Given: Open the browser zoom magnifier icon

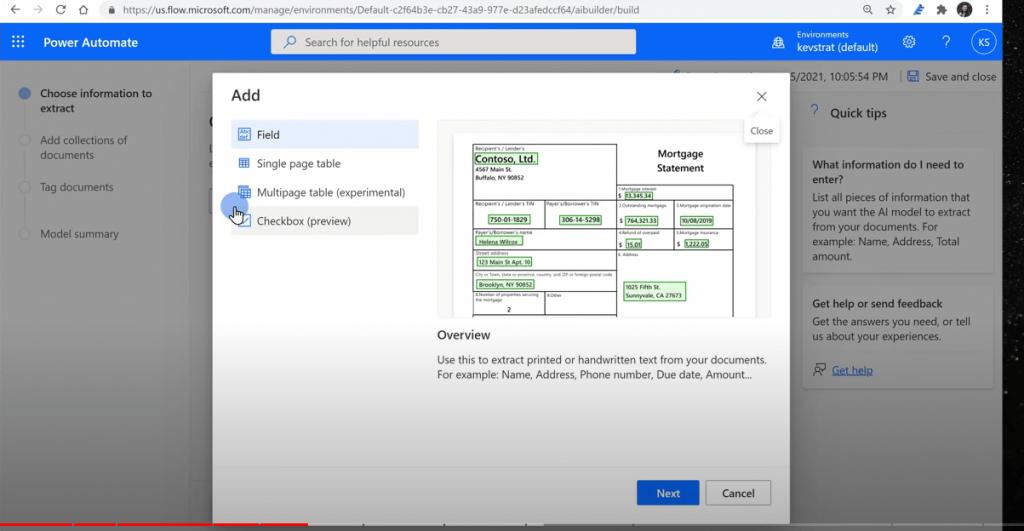Looking at the screenshot, I should [x=867, y=10].
